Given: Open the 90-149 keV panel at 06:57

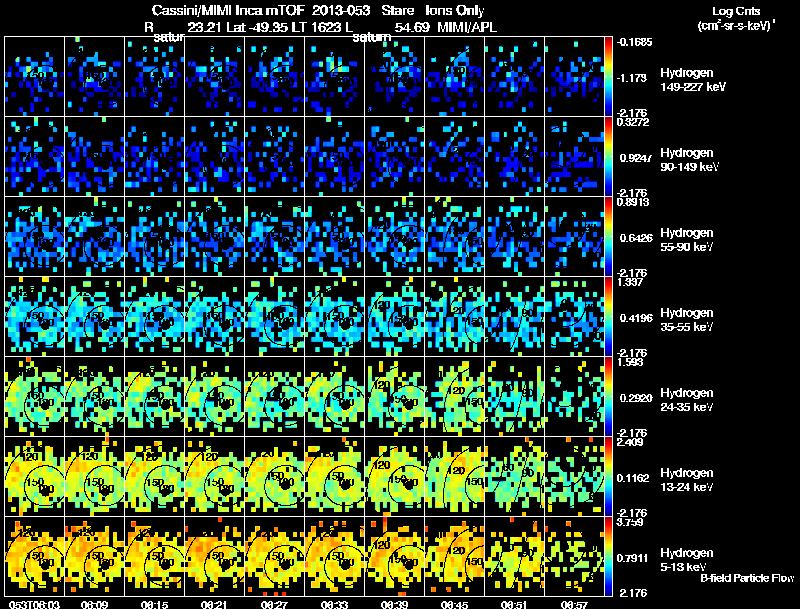Looking at the screenshot, I should [574, 157].
